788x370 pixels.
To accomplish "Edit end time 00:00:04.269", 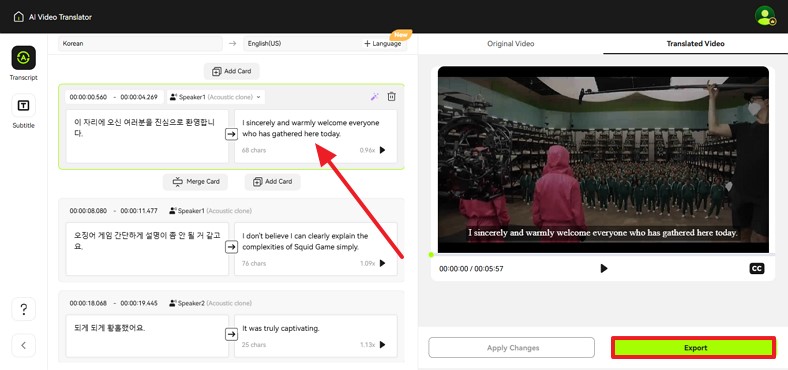I will click(139, 97).
